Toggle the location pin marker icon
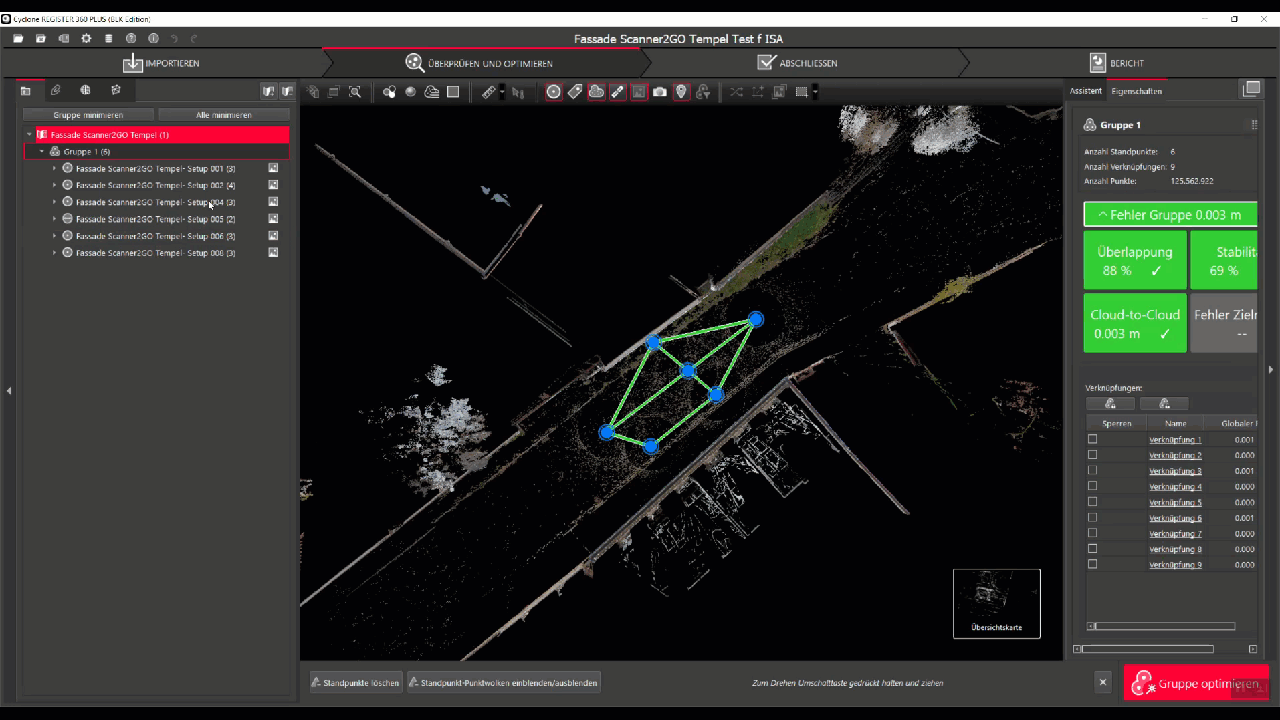 [x=681, y=92]
